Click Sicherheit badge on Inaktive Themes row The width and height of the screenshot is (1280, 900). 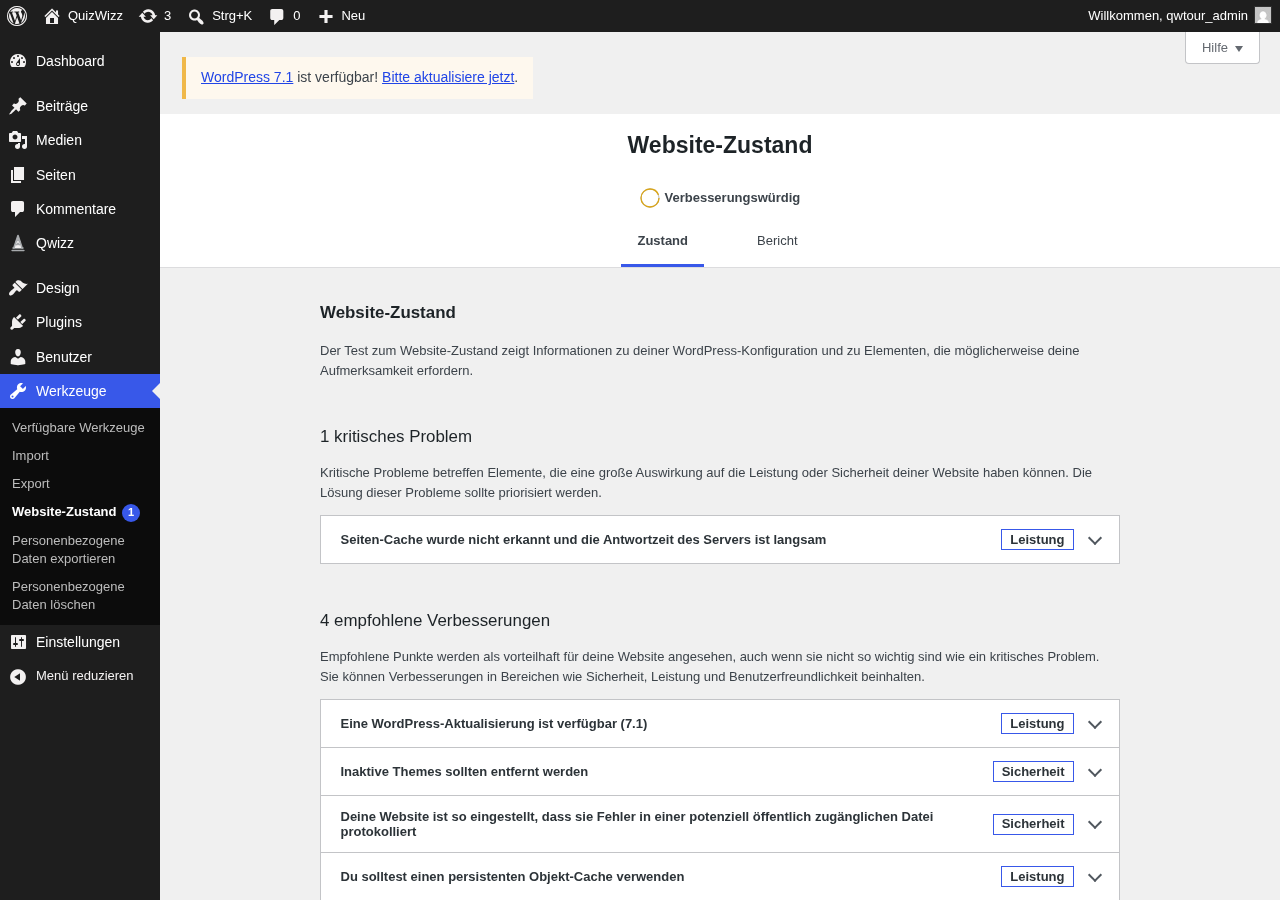coord(1033,772)
